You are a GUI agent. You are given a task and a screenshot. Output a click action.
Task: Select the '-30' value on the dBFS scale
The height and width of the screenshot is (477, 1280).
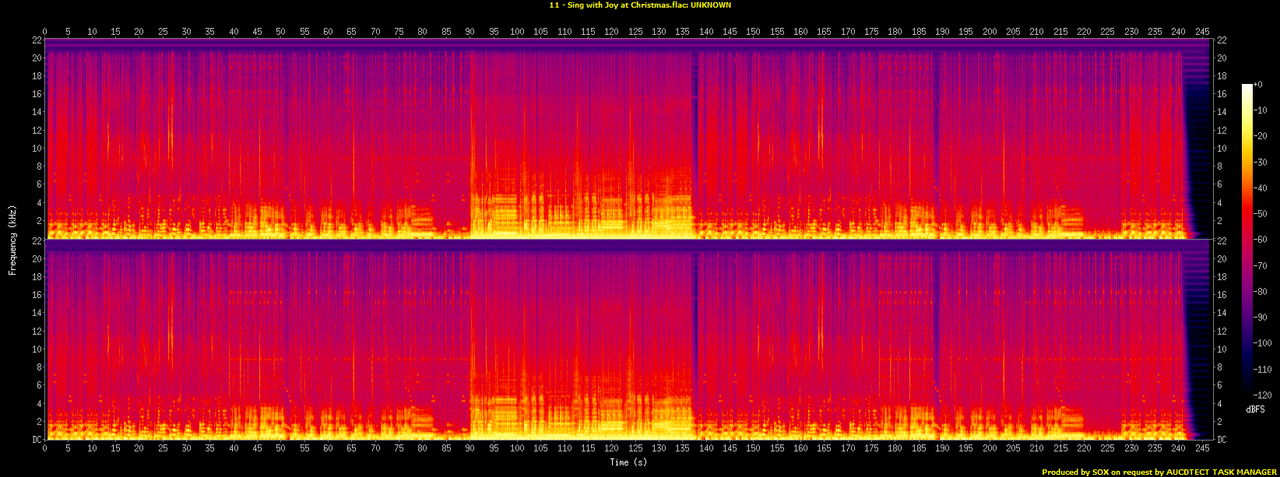(1261, 163)
